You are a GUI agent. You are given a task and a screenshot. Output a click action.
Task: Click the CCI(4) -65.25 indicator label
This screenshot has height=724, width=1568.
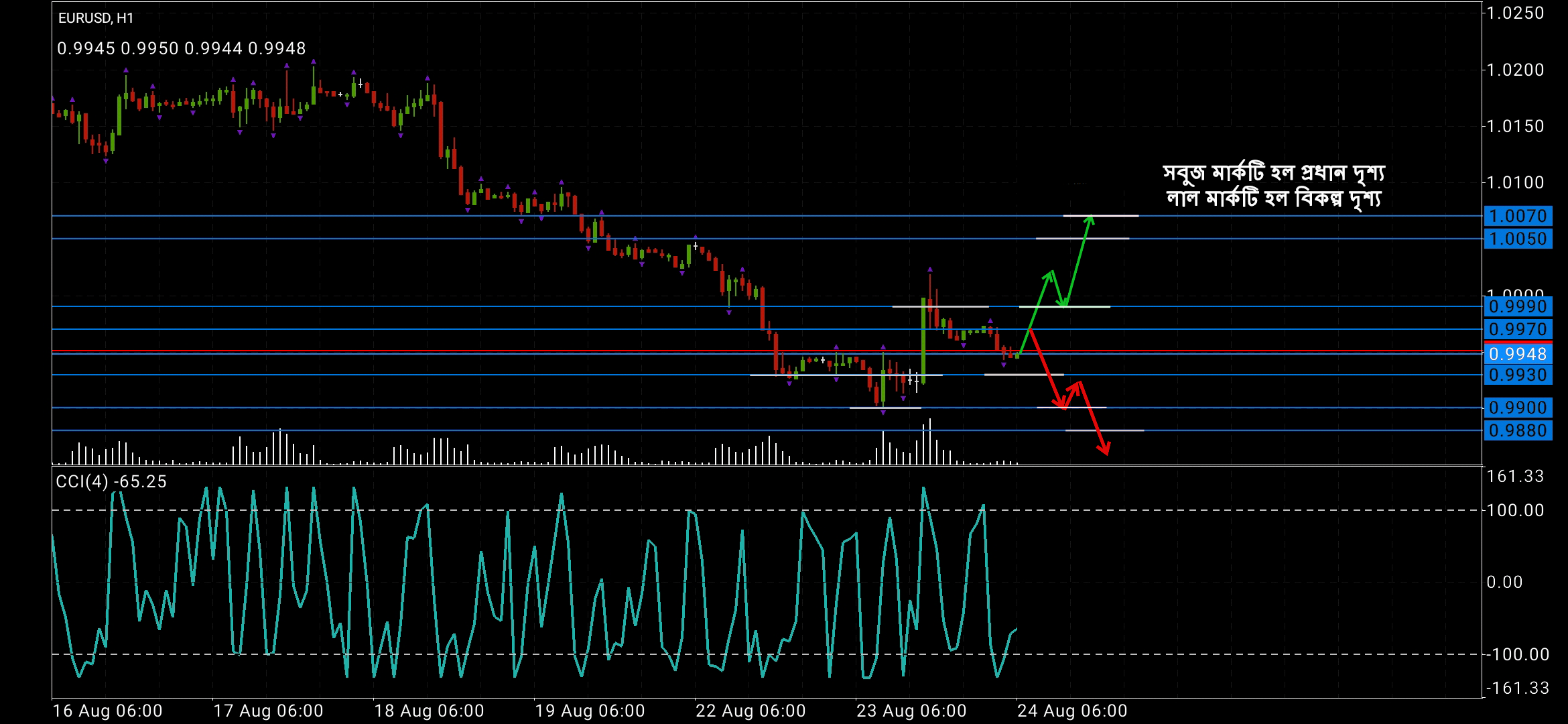pyautogui.click(x=111, y=481)
